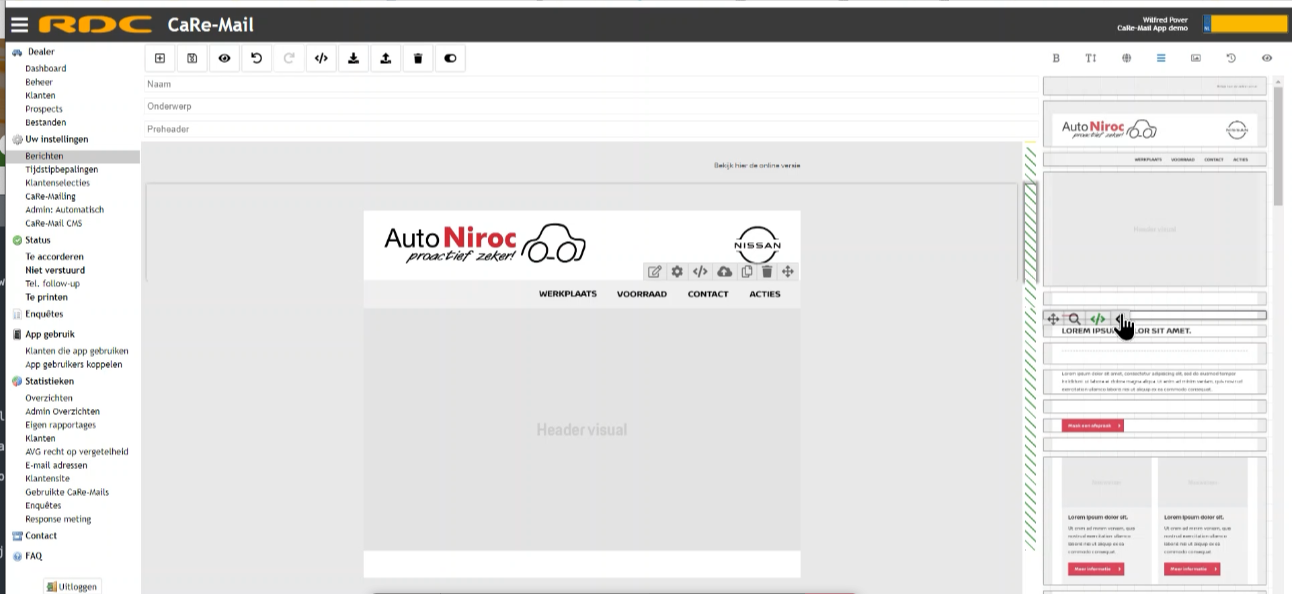This screenshot has width=1292, height=594.
Task: Click the 'Bekijk hier de online versie' link
Action: (756, 165)
